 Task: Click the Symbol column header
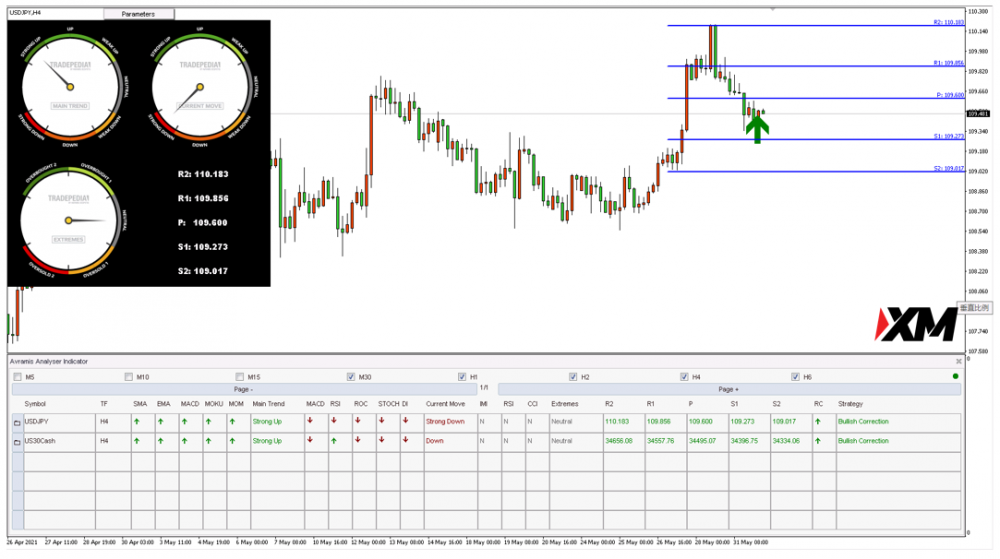pyautogui.click(x=35, y=404)
